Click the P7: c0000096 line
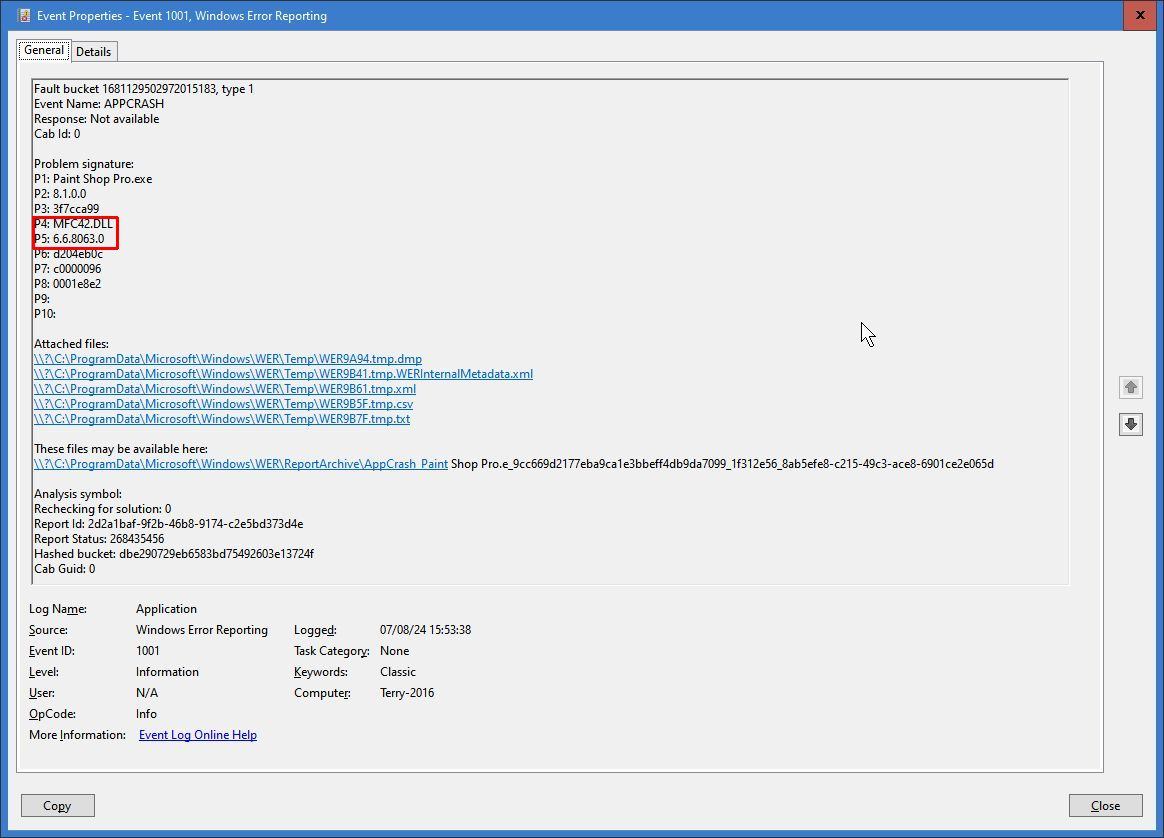Screen dimensions: 1164x838 point(68,269)
